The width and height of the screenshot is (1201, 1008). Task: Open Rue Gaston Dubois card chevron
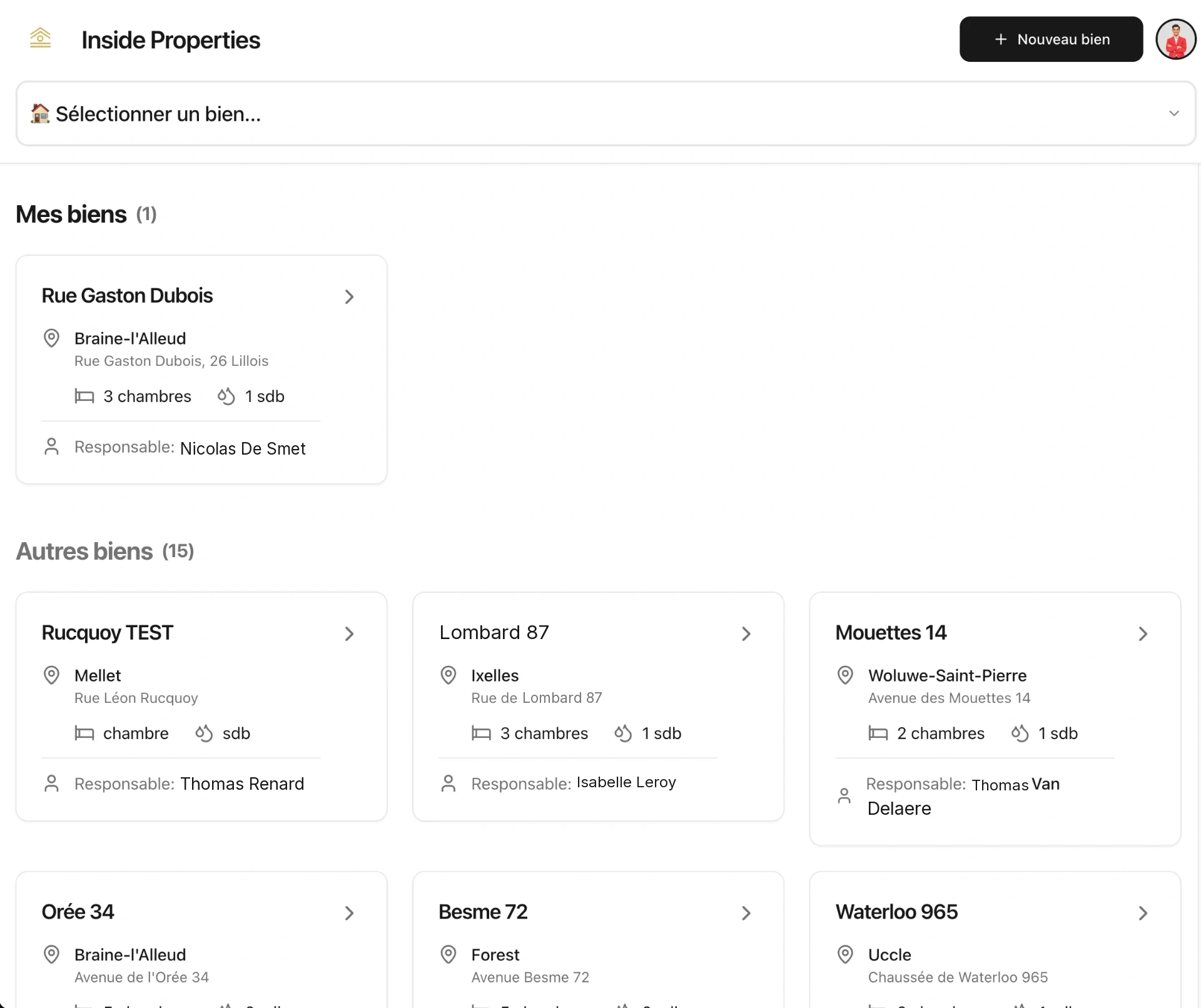(349, 296)
